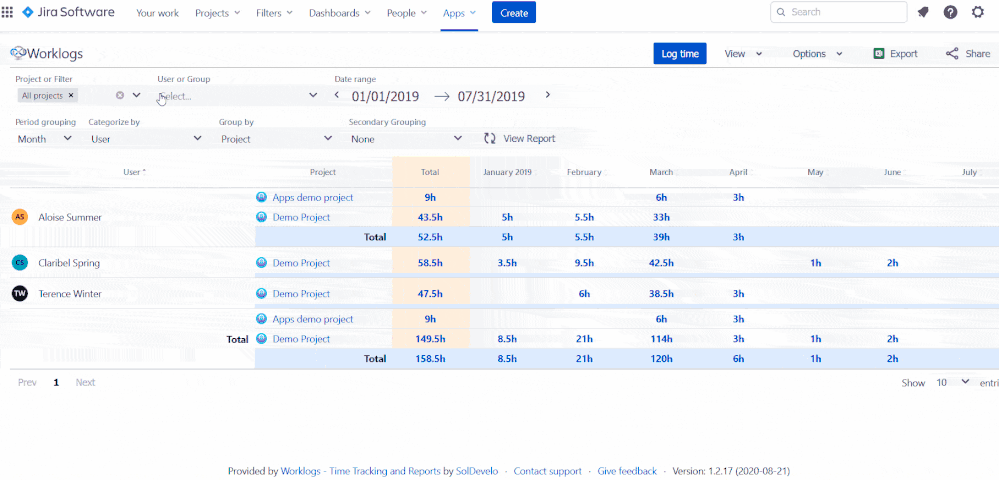
Task: Expand the Secondary Grouping dropdown
Action: tap(406, 139)
